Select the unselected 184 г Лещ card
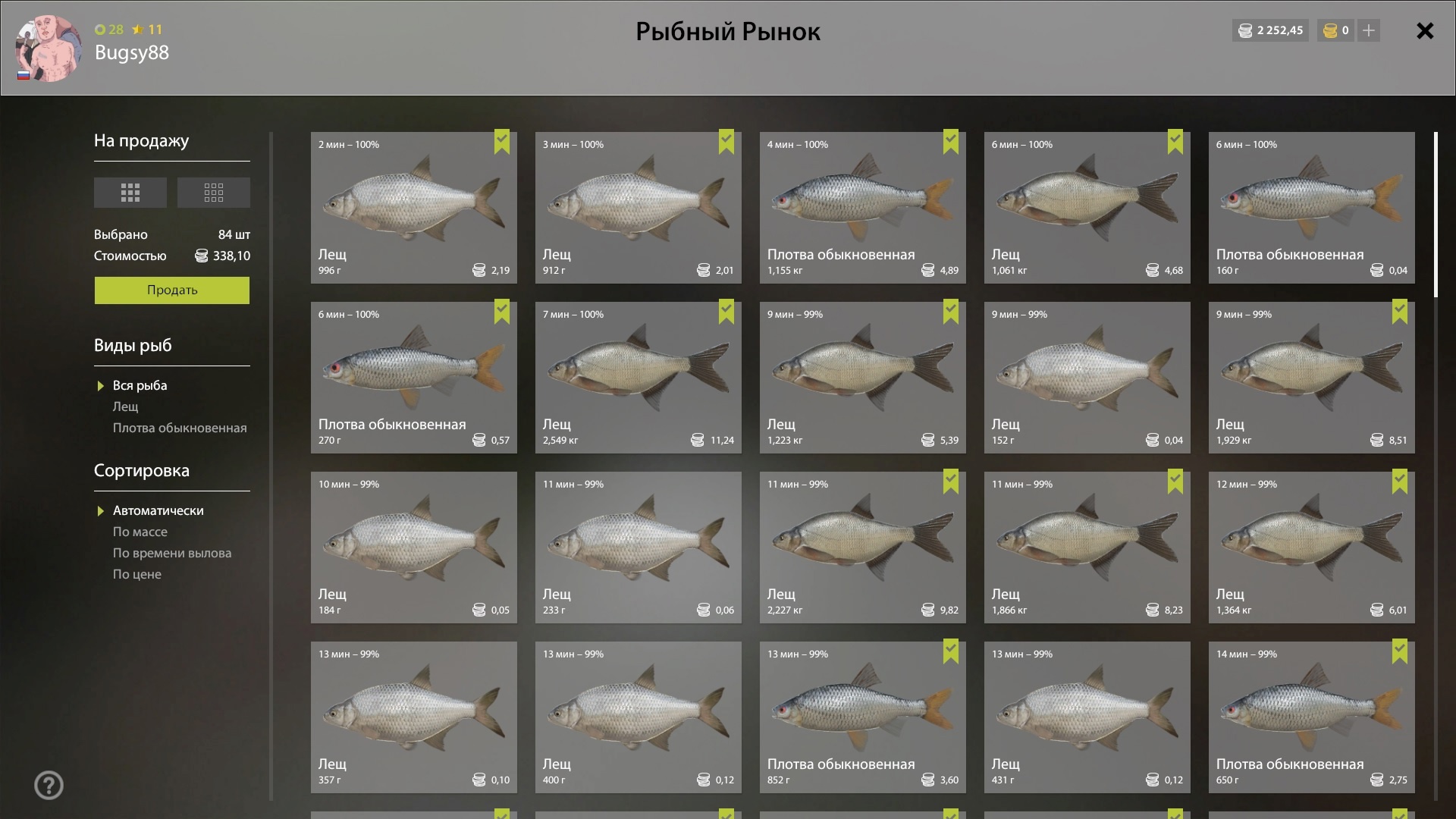Image resolution: width=1456 pixels, height=819 pixels. [414, 548]
